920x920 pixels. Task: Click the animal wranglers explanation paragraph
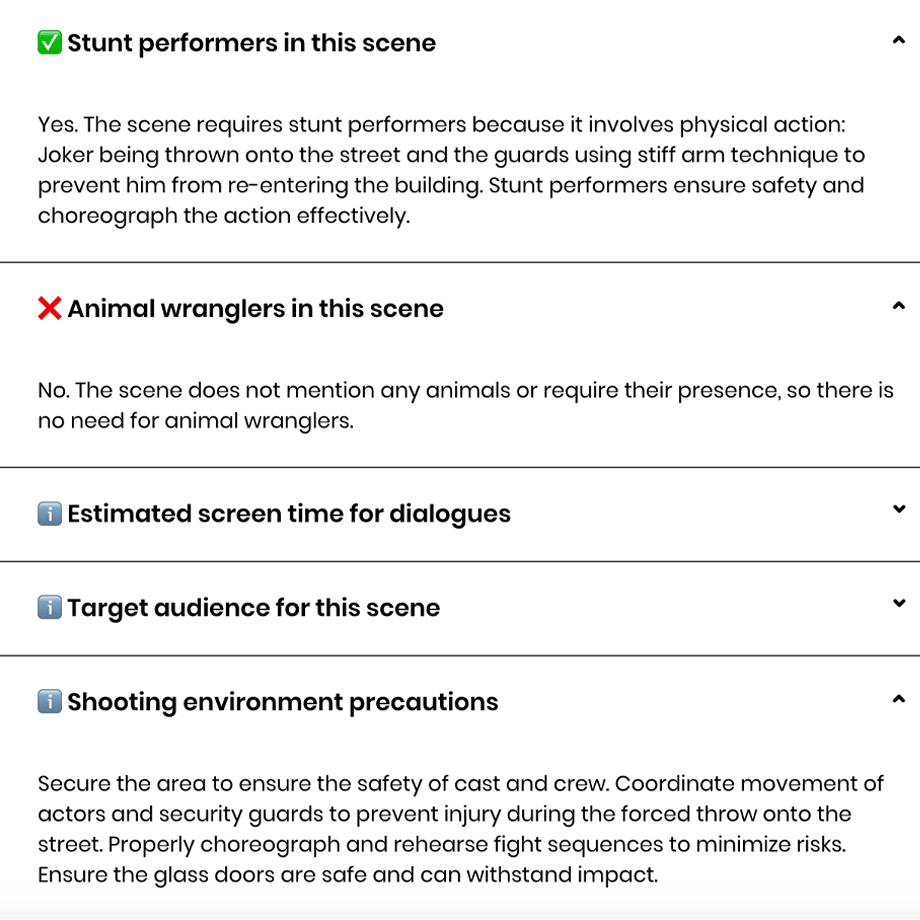click(x=465, y=405)
